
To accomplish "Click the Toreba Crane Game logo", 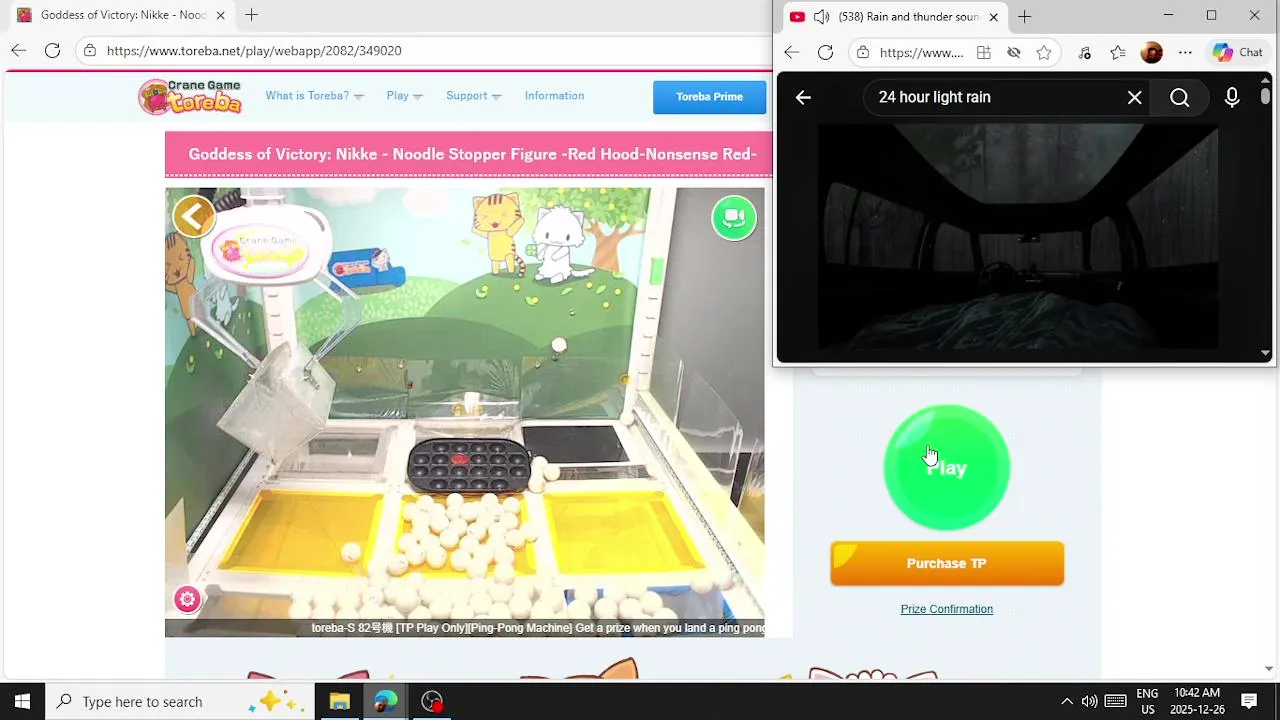I will [191, 96].
